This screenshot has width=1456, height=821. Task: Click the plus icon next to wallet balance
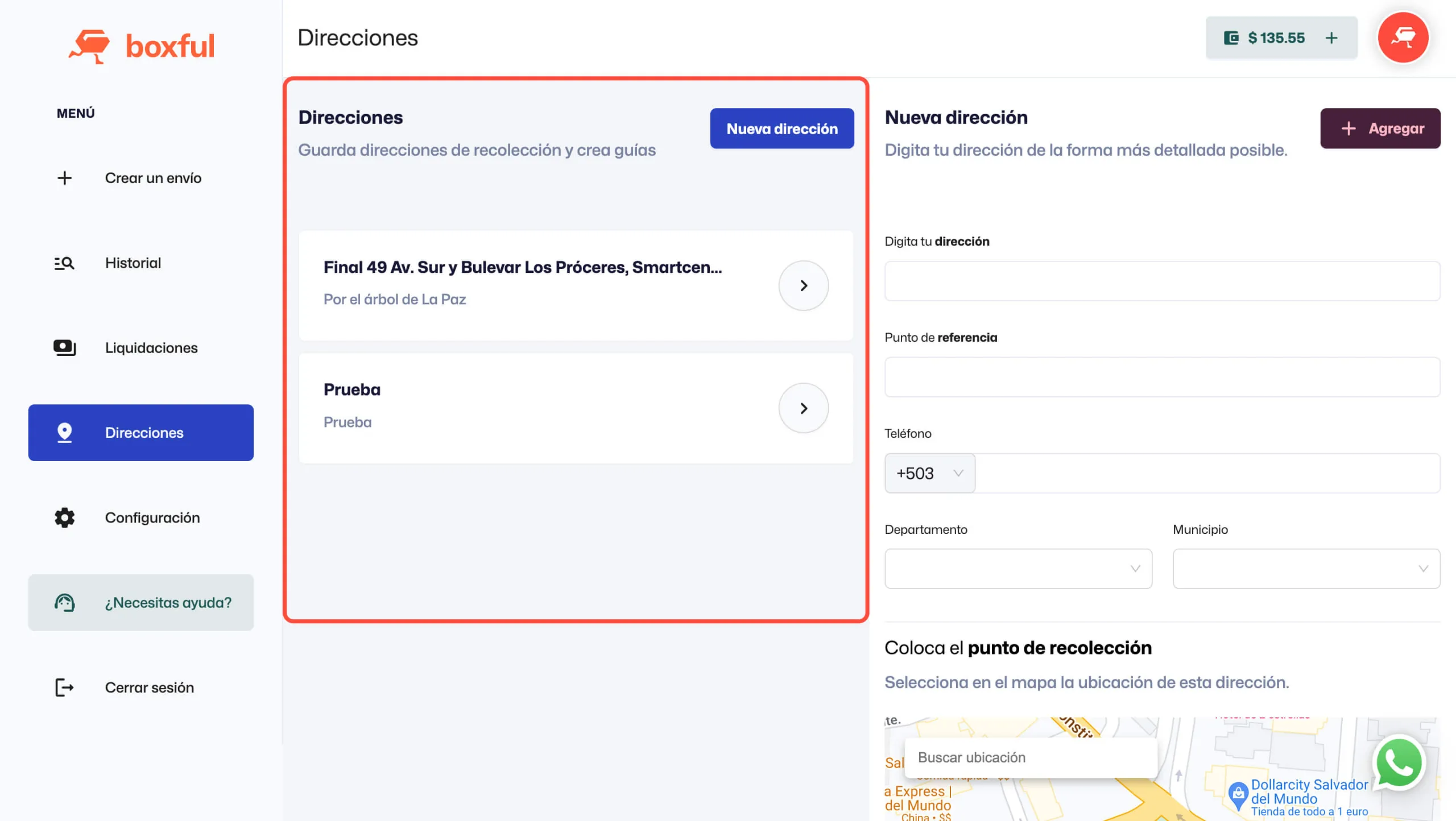[x=1331, y=38]
